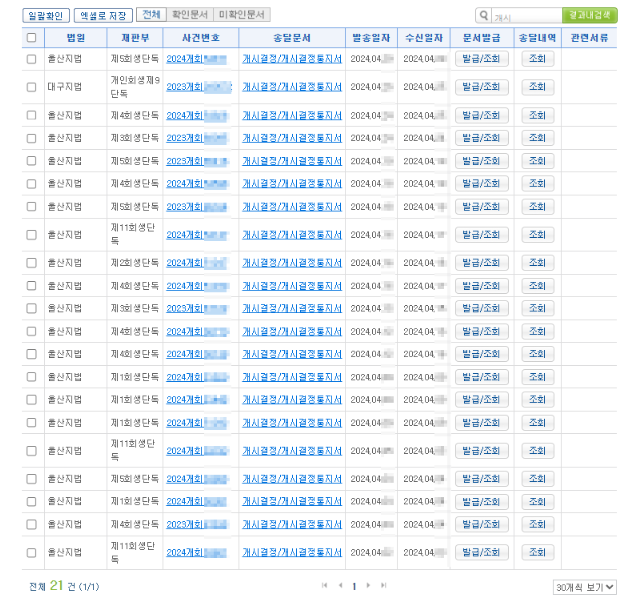Image resolution: width=633 pixels, height=604 pixels.
Task: Open the 미확인문서 tab
Action: (241, 16)
